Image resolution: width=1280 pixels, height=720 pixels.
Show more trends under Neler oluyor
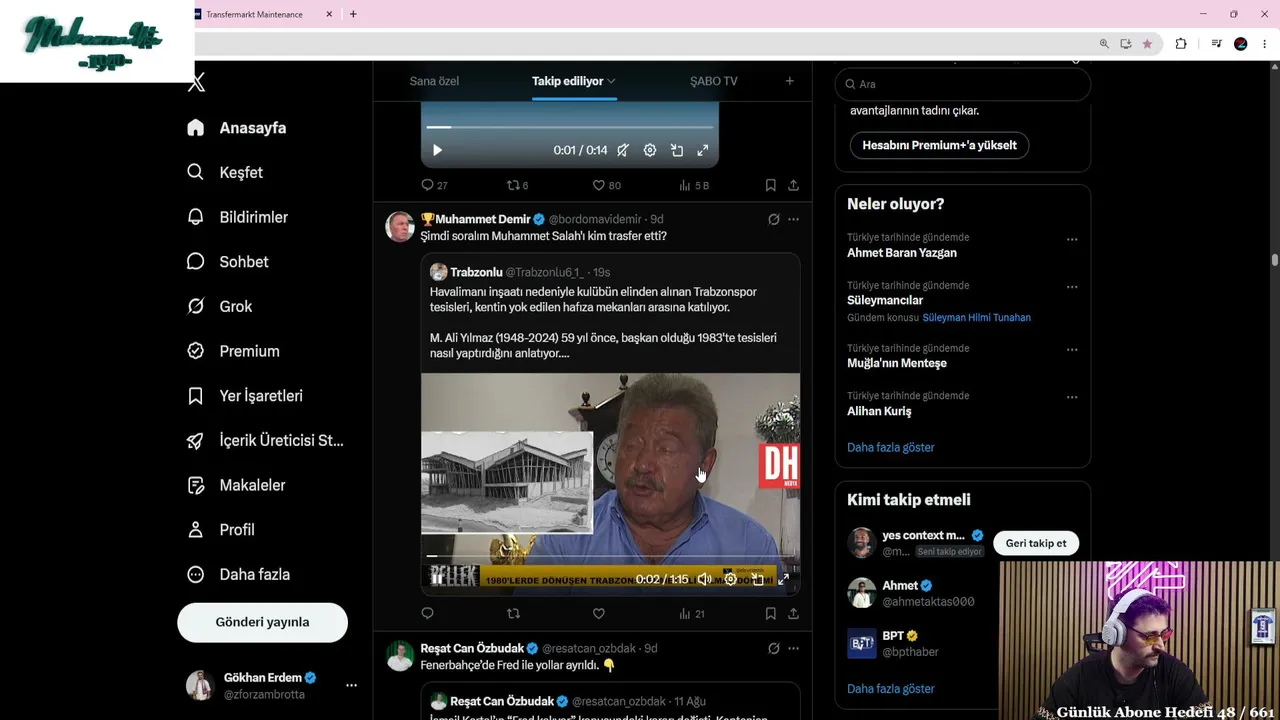point(890,447)
